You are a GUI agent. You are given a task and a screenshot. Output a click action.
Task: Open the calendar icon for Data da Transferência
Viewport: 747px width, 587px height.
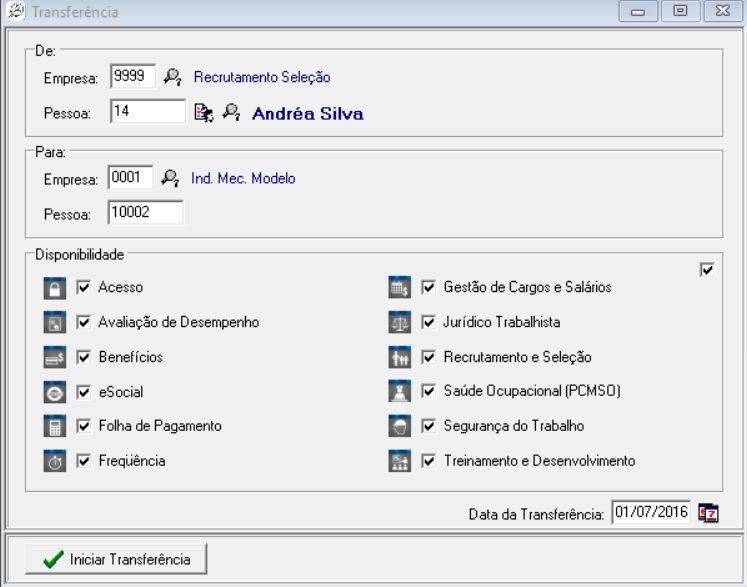click(x=708, y=513)
